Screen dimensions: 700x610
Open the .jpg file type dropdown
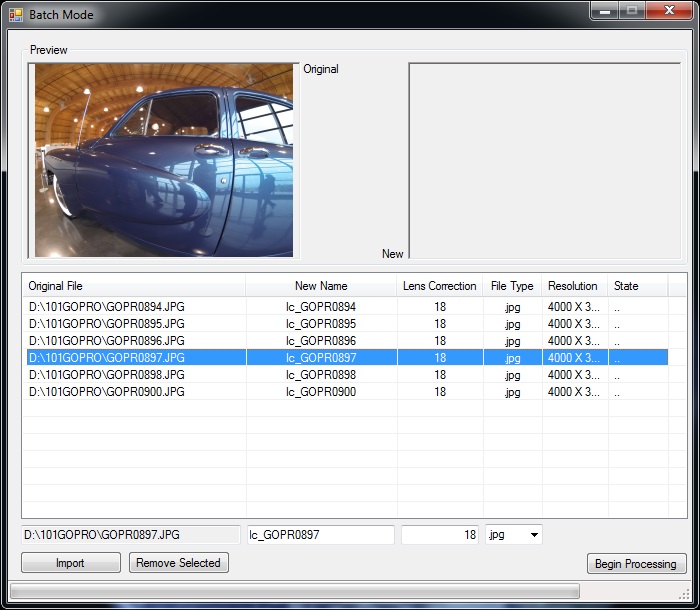(514, 535)
